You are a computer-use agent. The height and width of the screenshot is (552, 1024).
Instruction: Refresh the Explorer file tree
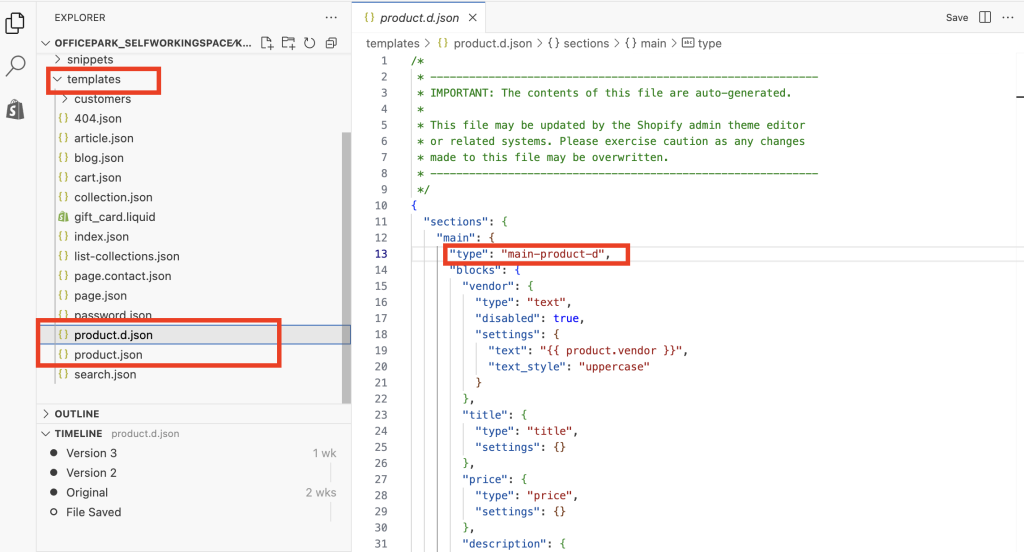(309, 43)
